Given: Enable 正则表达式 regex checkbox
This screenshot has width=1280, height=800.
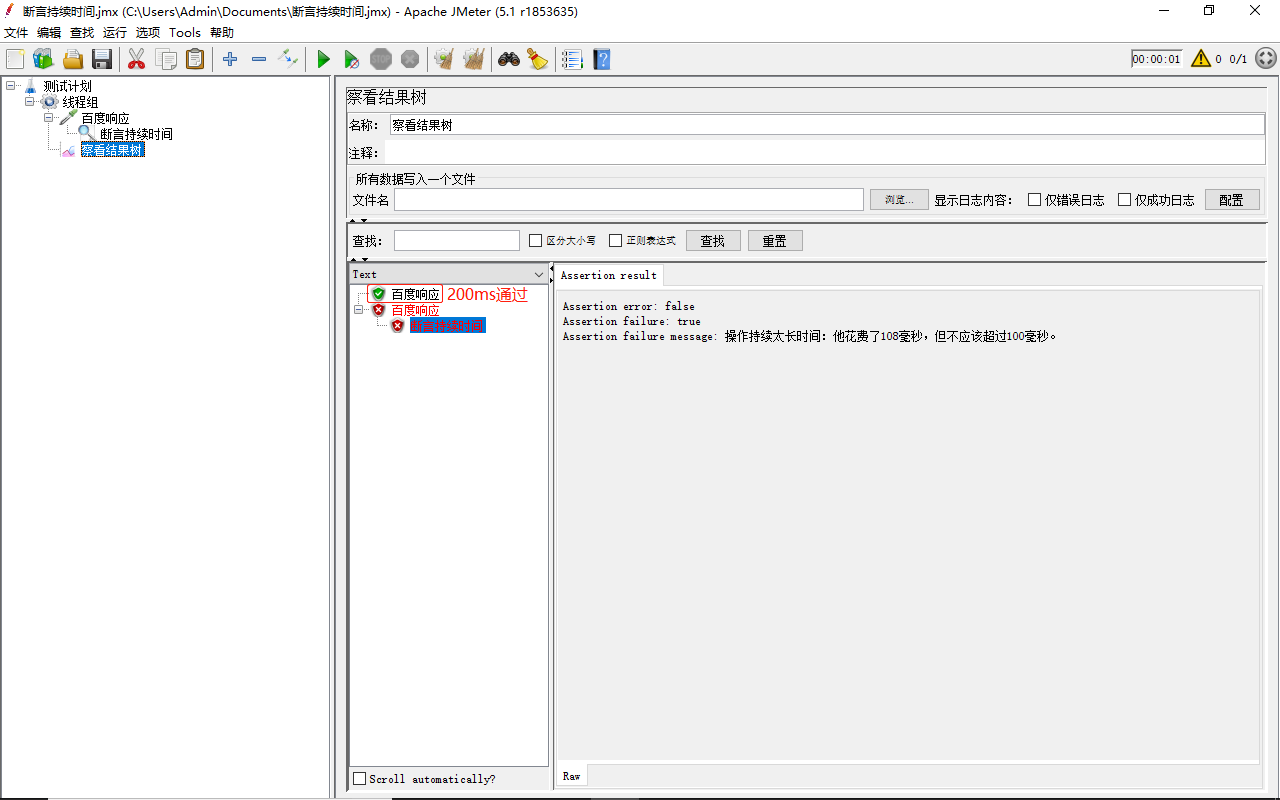Looking at the screenshot, I should (x=615, y=241).
